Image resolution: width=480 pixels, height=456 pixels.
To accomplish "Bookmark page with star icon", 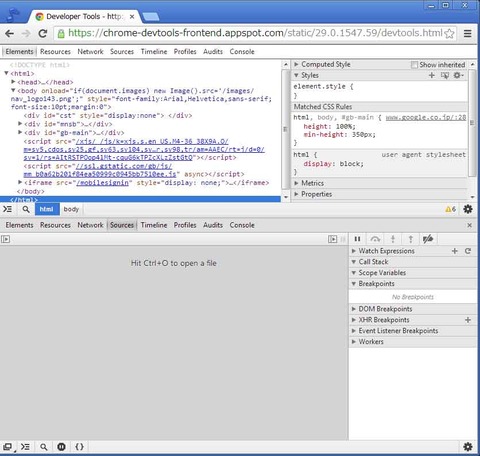I will point(449,33).
